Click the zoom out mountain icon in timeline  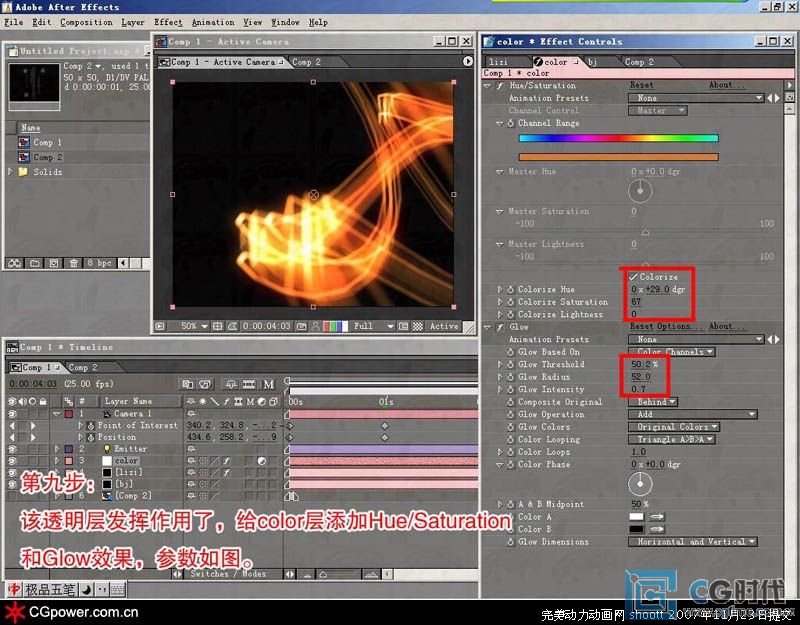(x=307, y=574)
